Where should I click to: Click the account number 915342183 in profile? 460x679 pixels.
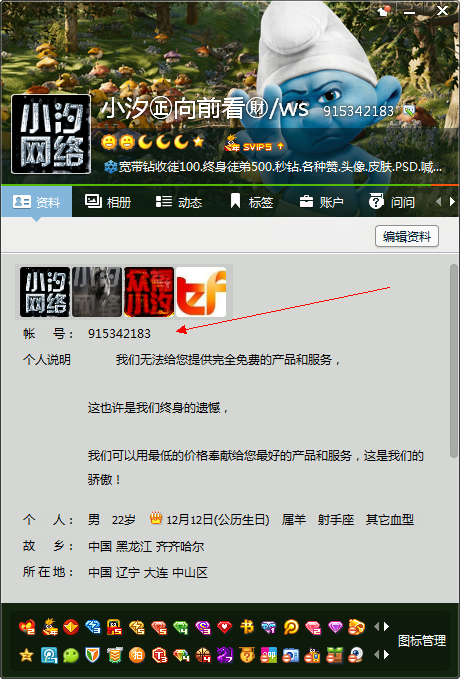[x=120, y=334]
